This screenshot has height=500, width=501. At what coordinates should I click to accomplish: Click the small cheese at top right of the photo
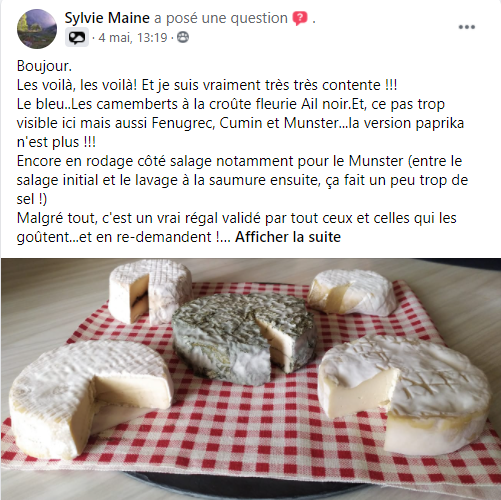click(352, 293)
